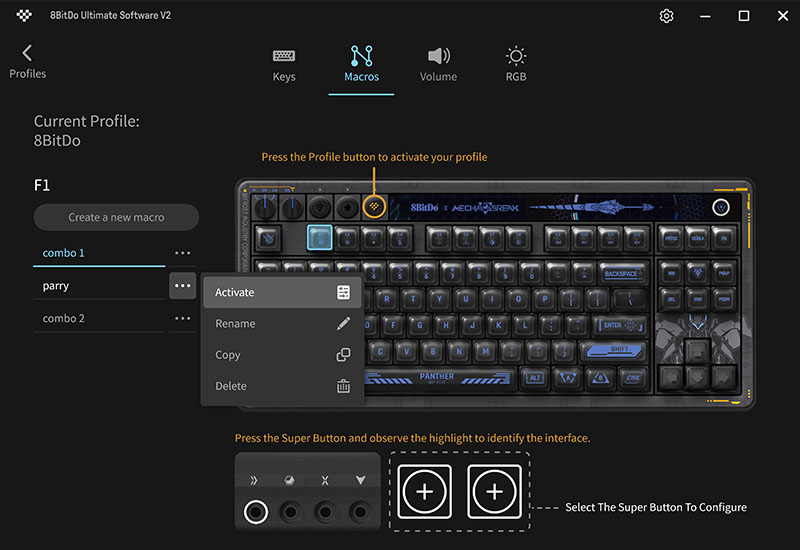Viewport: 800px width, 550px height.
Task: Open options menu for combo 2
Action: 183,318
